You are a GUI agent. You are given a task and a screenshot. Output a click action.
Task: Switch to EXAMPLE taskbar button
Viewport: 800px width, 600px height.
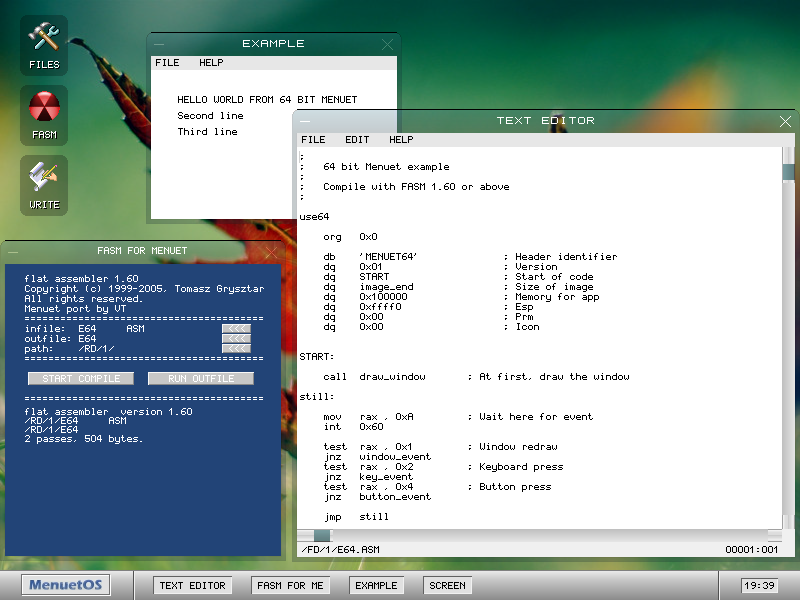tap(376, 585)
